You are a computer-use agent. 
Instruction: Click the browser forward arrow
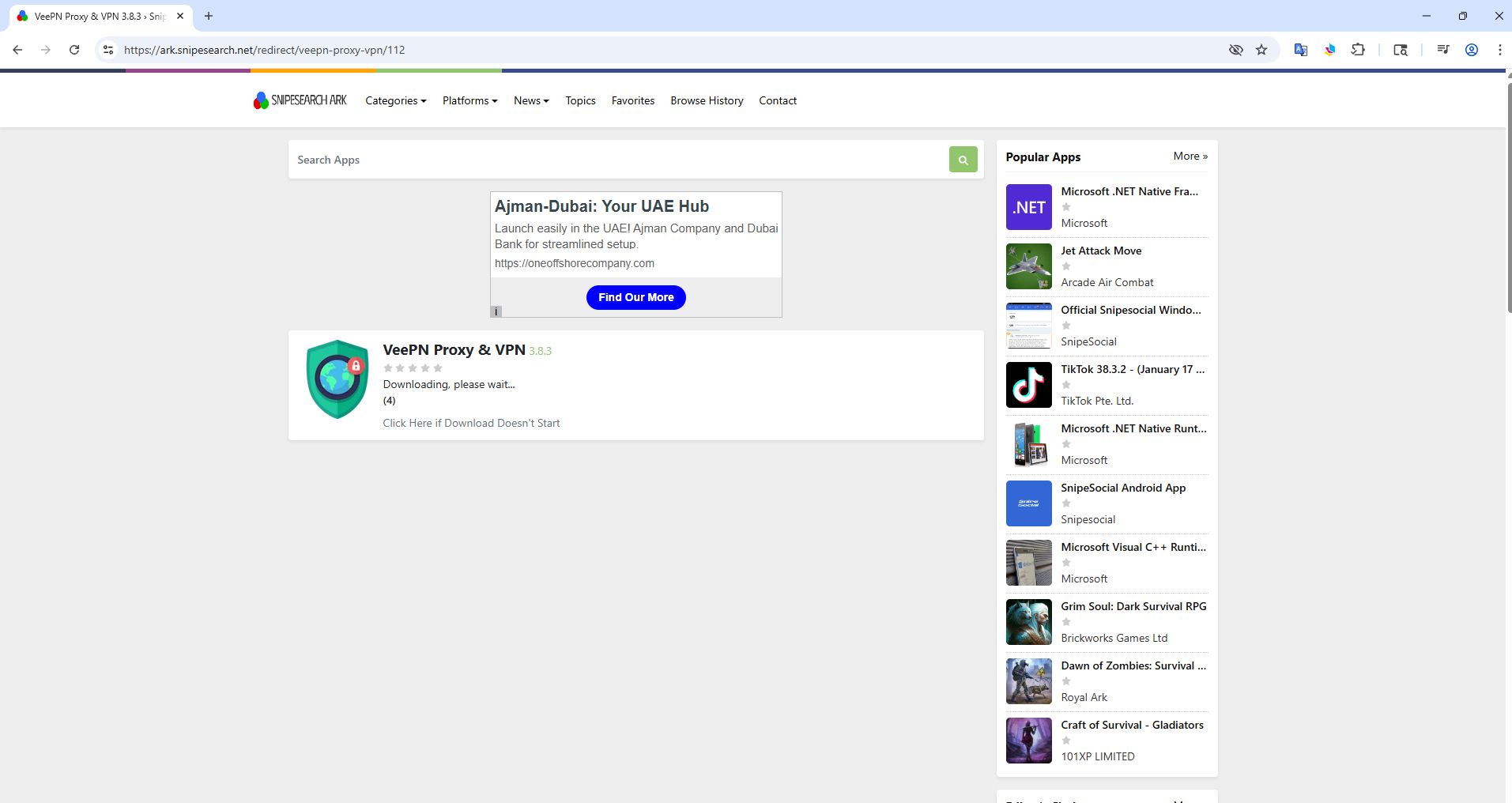(x=46, y=50)
